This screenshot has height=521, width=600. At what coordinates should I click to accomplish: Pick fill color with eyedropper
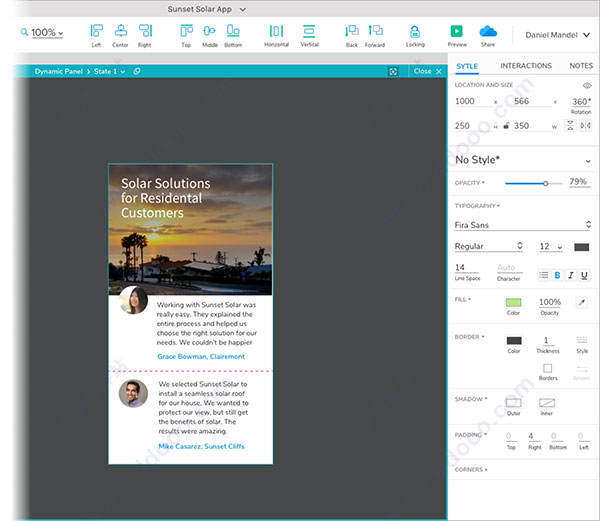tap(582, 303)
